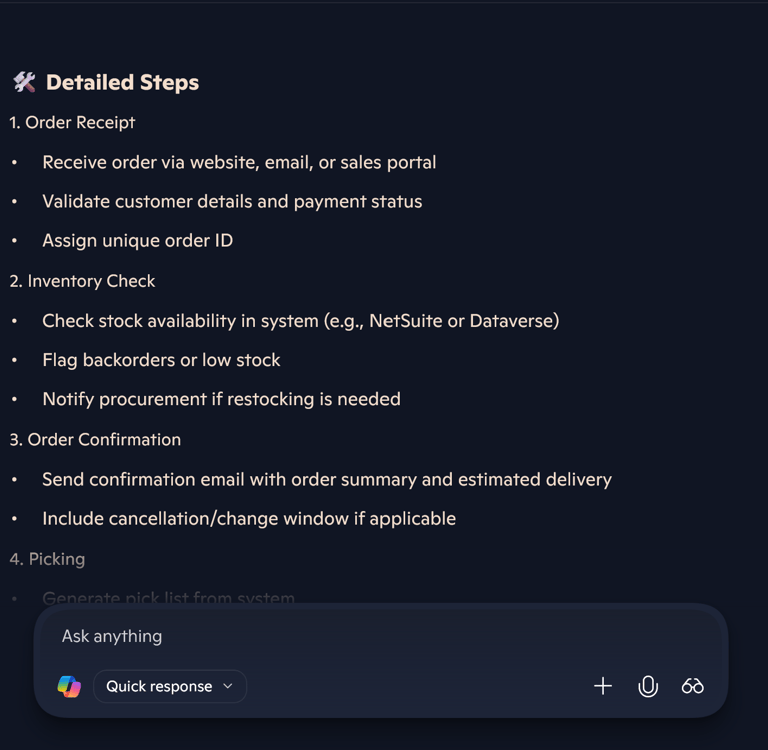Click the hammer and wrench emoji

pos(24,82)
